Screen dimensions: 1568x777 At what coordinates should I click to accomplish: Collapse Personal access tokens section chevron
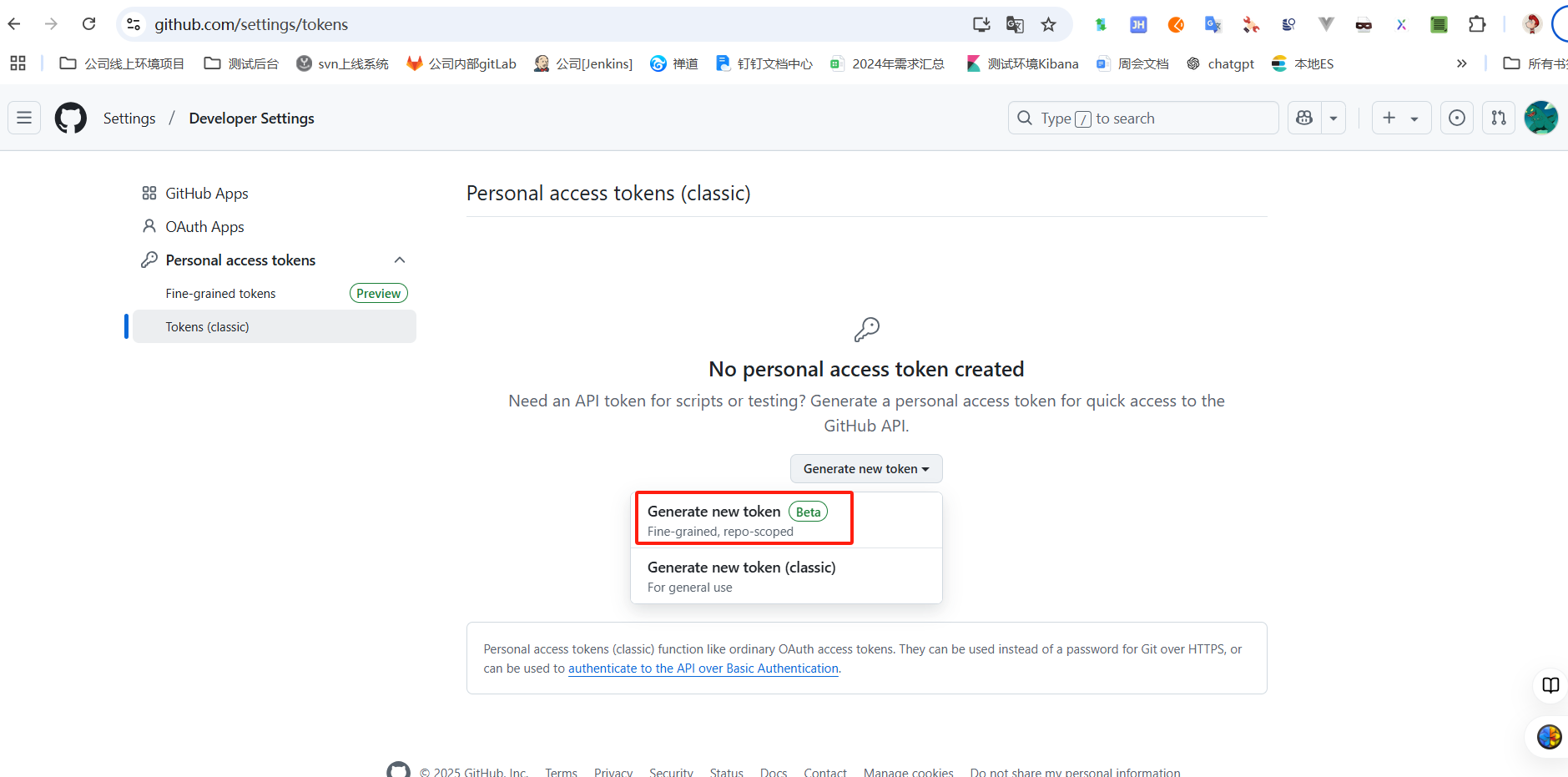click(x=400, y=260)
